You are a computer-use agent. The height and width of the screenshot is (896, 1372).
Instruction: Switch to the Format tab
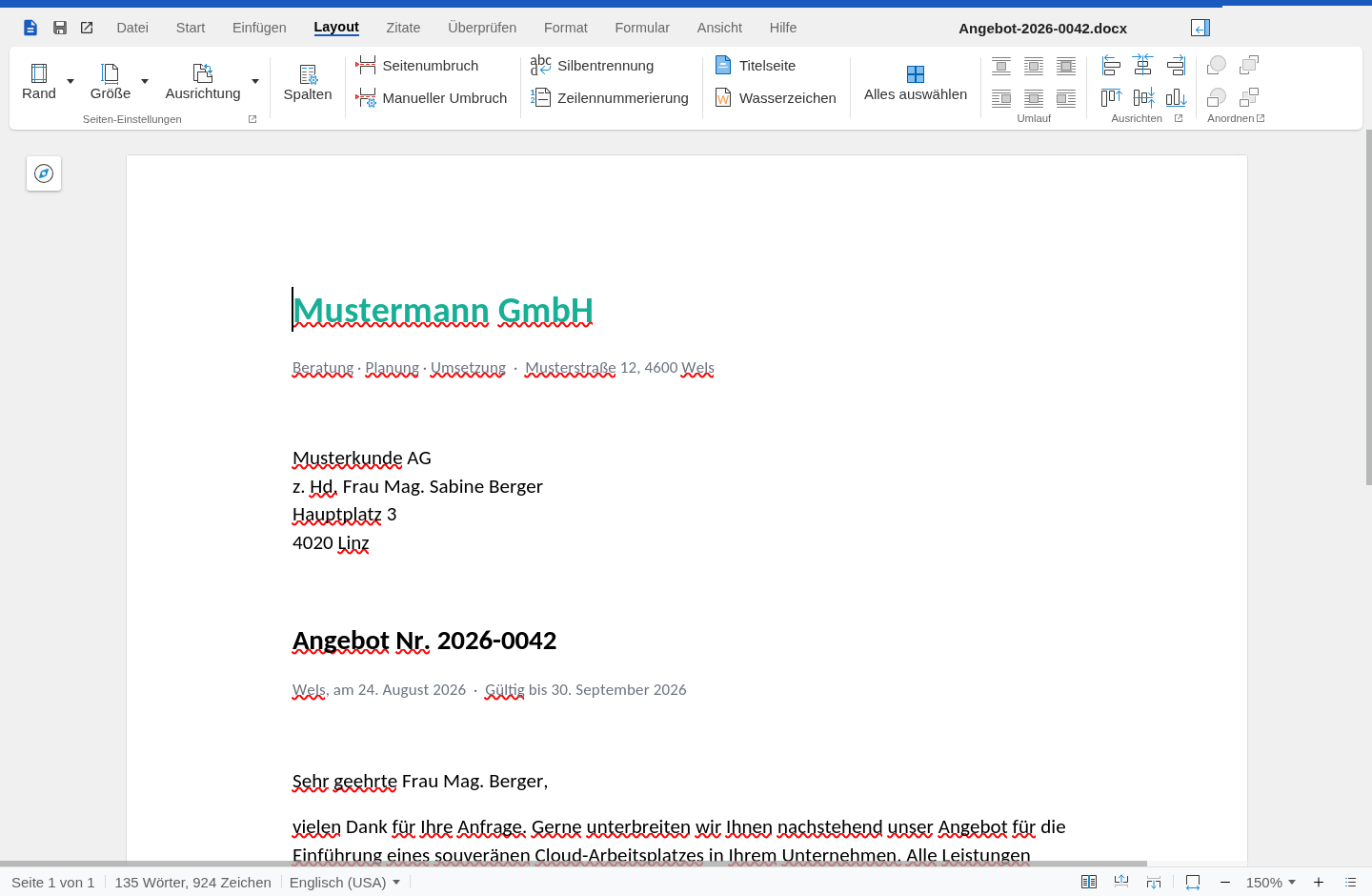tap(566, 28)
